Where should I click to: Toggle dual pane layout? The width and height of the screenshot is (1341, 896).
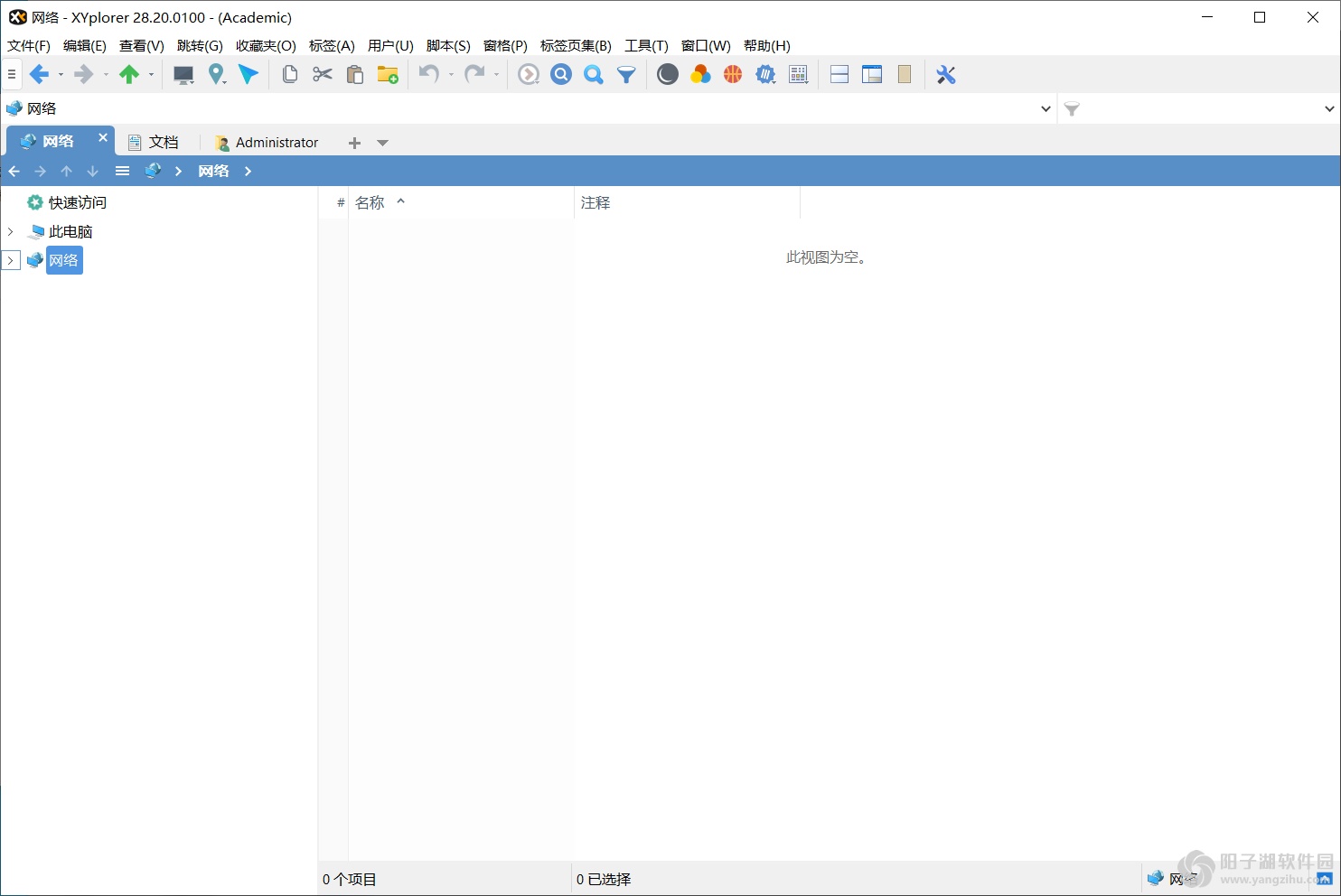839,74
